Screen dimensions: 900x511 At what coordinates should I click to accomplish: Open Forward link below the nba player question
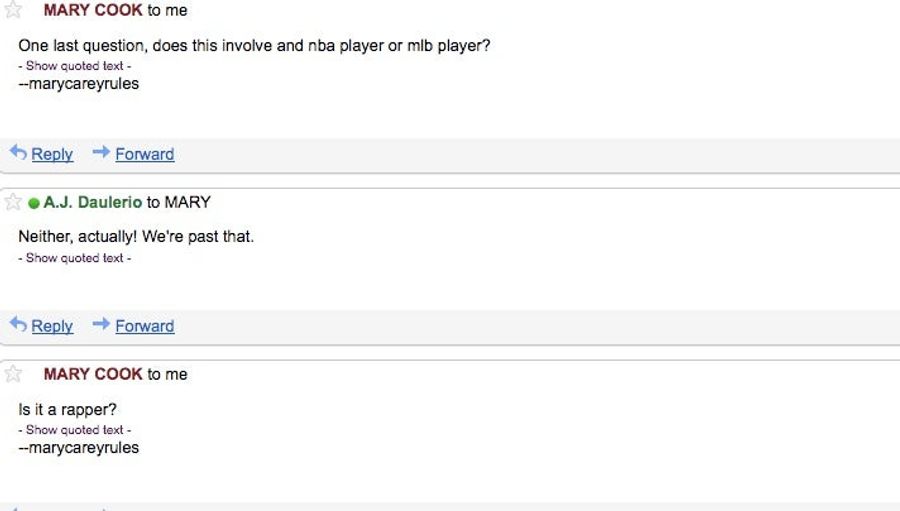(x=145, y=154)
